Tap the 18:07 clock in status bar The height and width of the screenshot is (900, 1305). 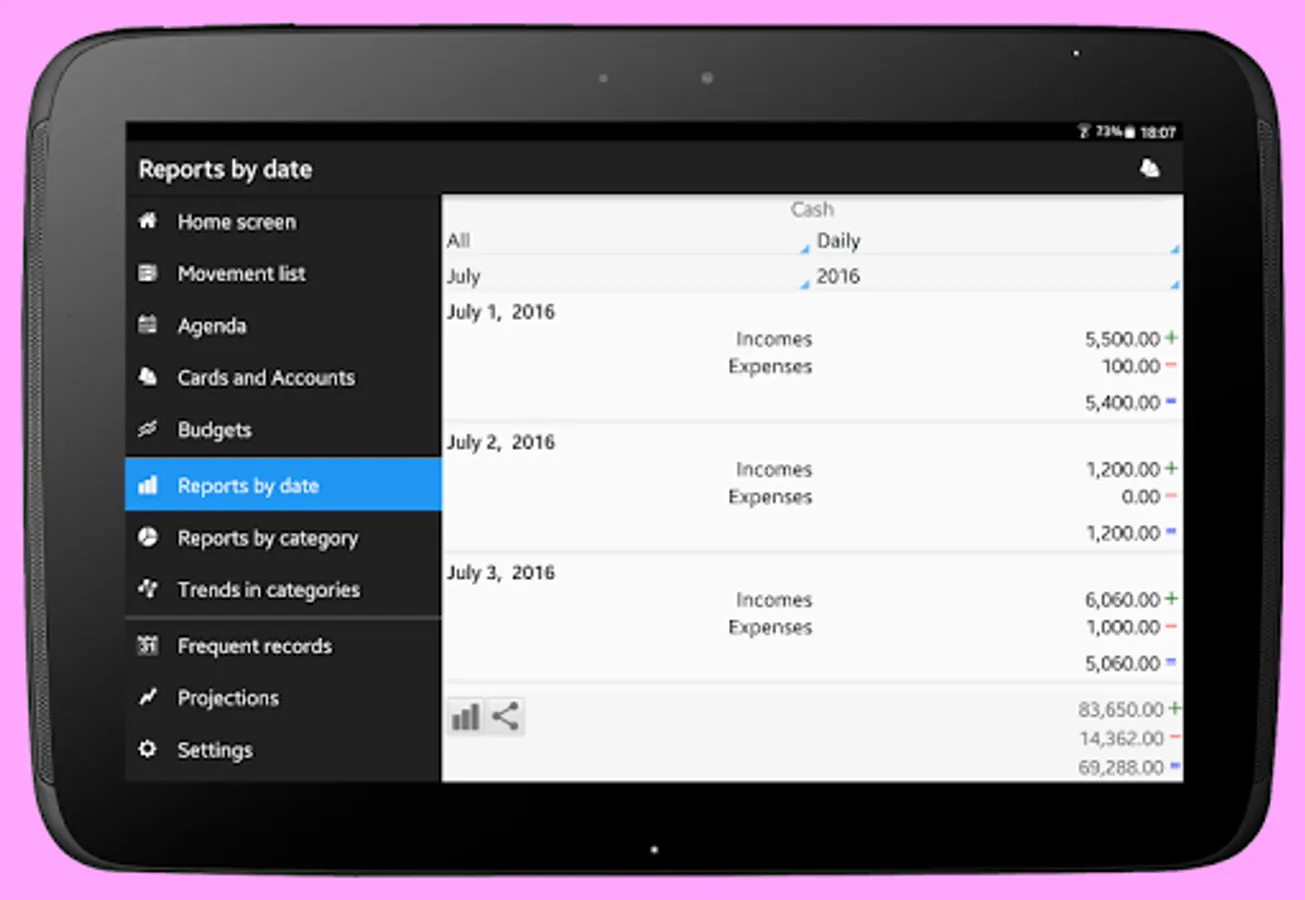pyautogui.click(x=1158, y=132)
